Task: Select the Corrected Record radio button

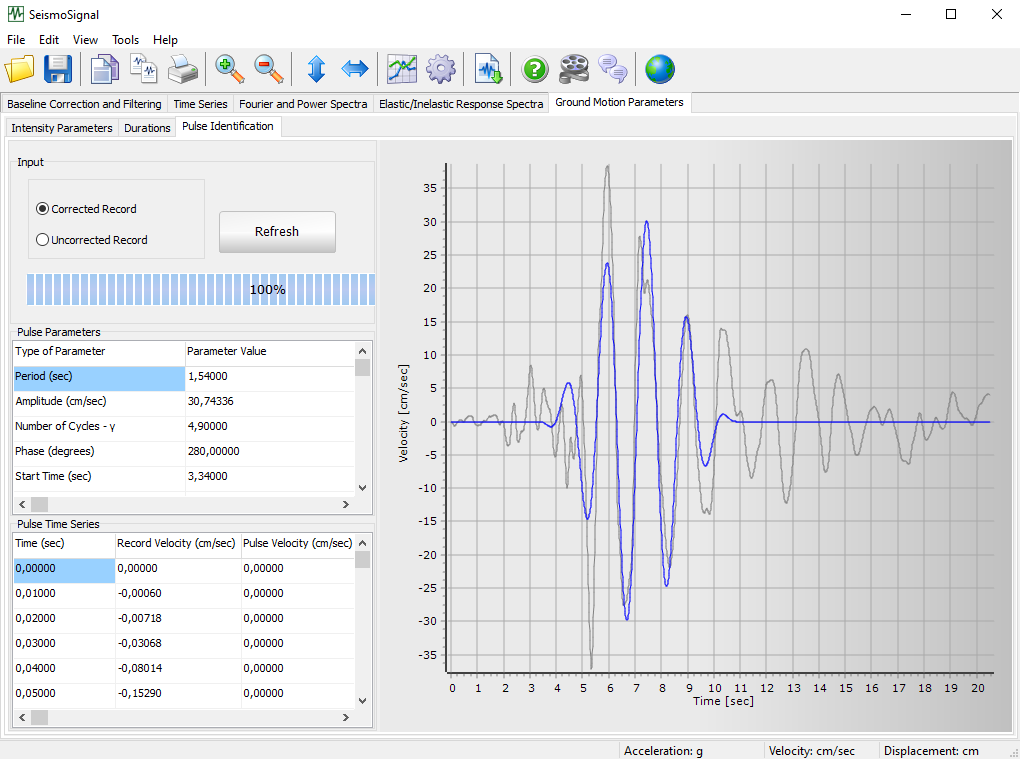Action: pos(42,209)
